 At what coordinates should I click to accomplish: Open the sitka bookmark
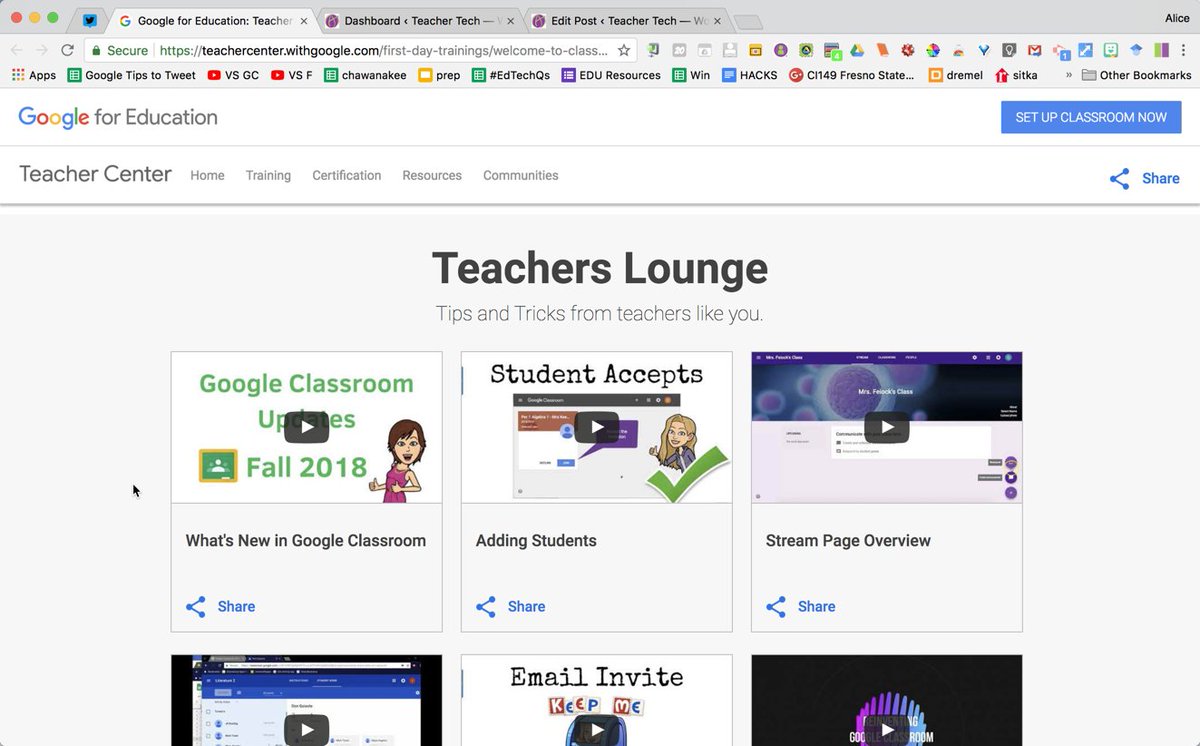1016,75
